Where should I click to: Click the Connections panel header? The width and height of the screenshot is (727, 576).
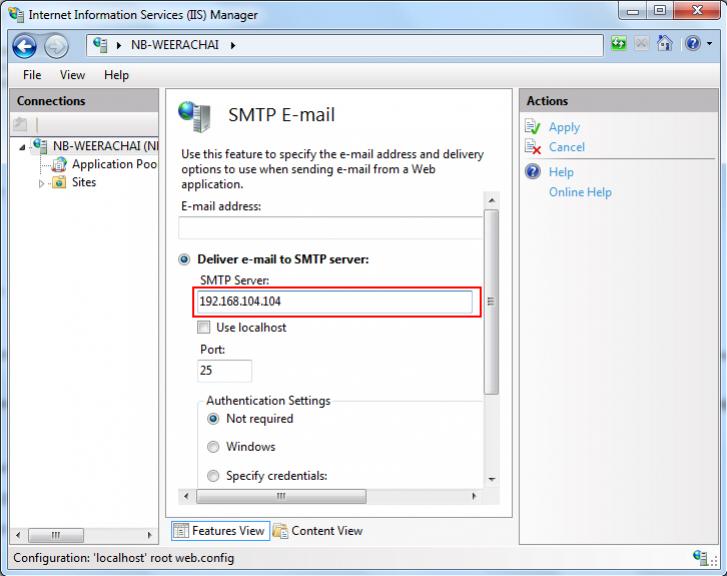(84, 101)
